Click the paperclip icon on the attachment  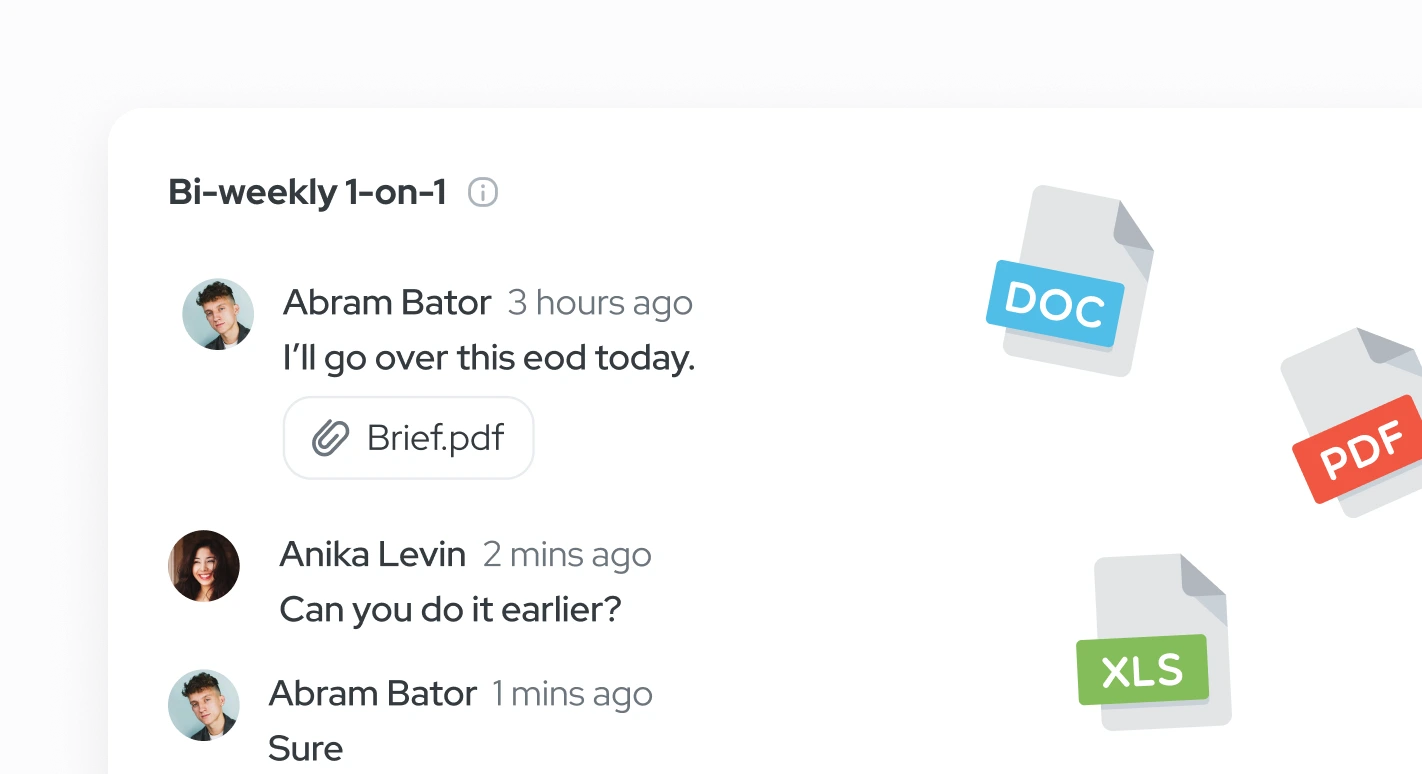click(x=330, y=438)
